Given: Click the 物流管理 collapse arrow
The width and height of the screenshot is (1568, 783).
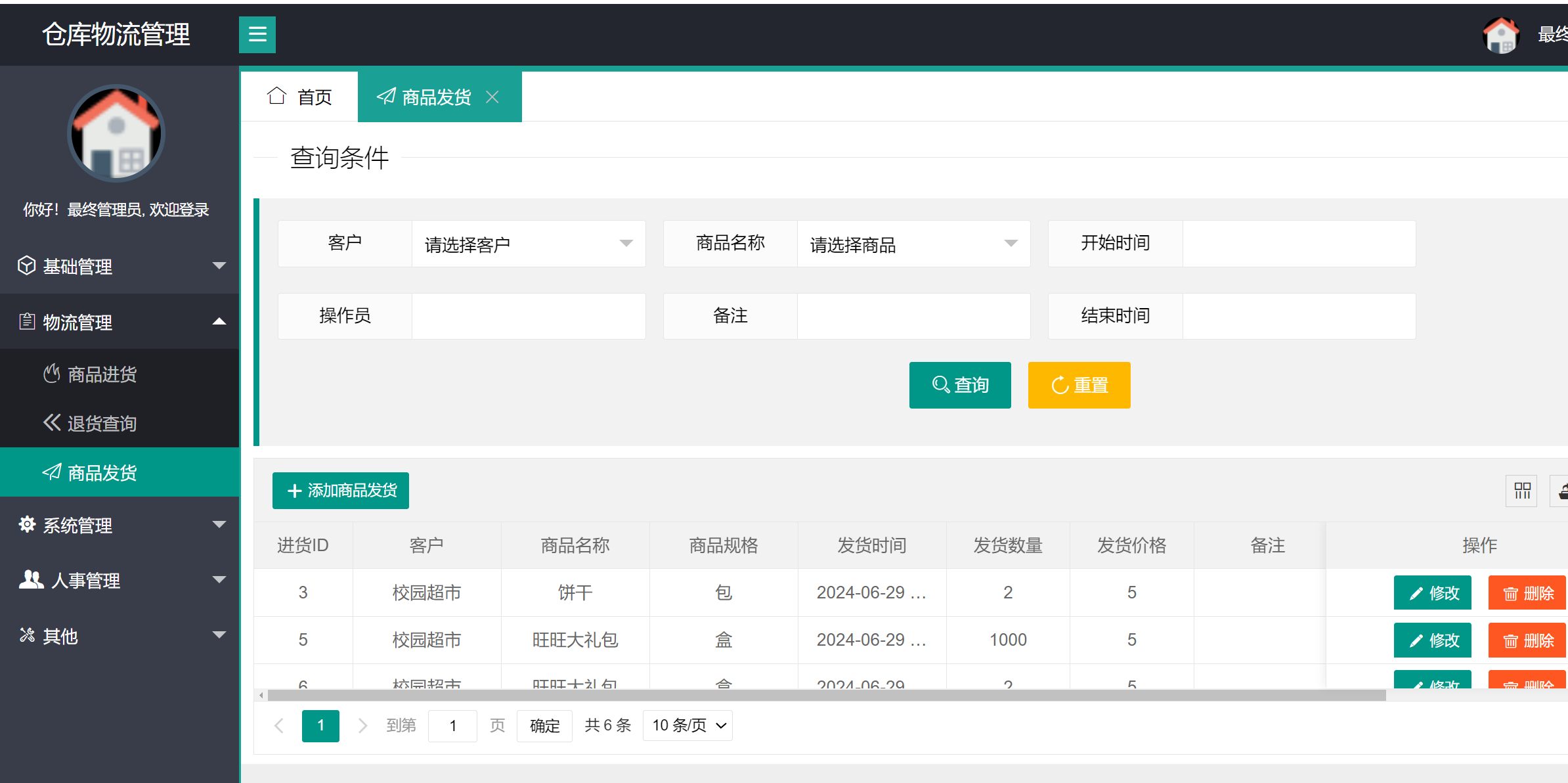Looking at the screenshot, I should pos(219,321).
